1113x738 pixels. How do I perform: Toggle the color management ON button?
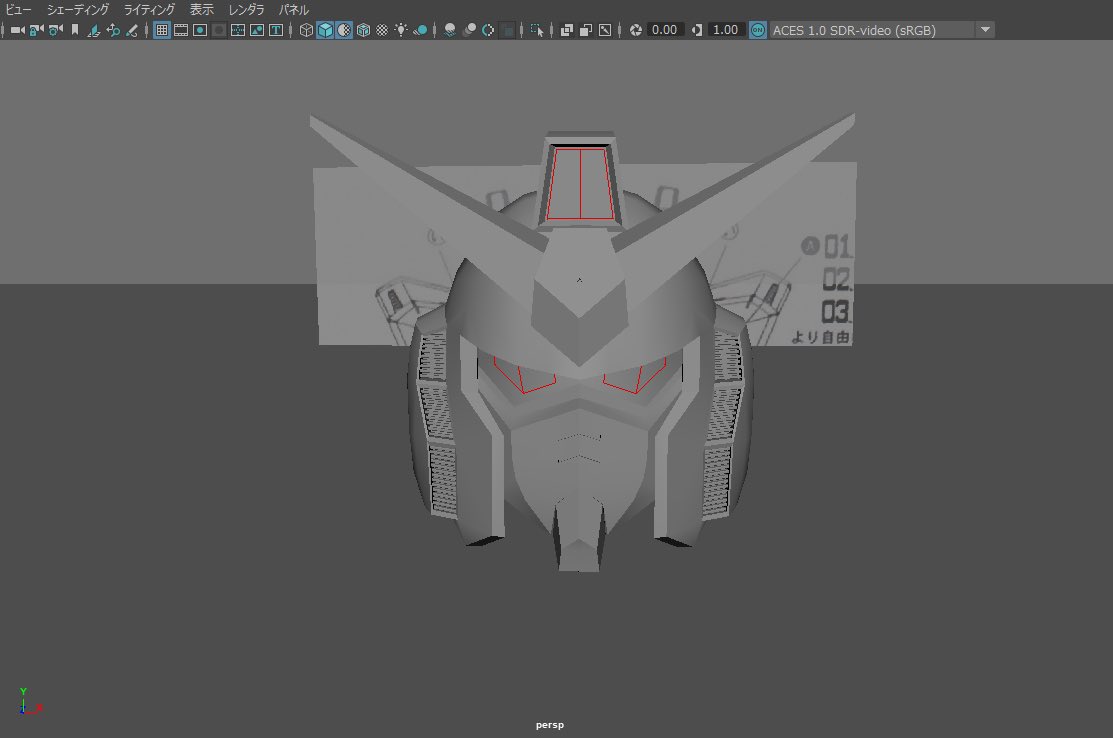click(x=757, y=29)
